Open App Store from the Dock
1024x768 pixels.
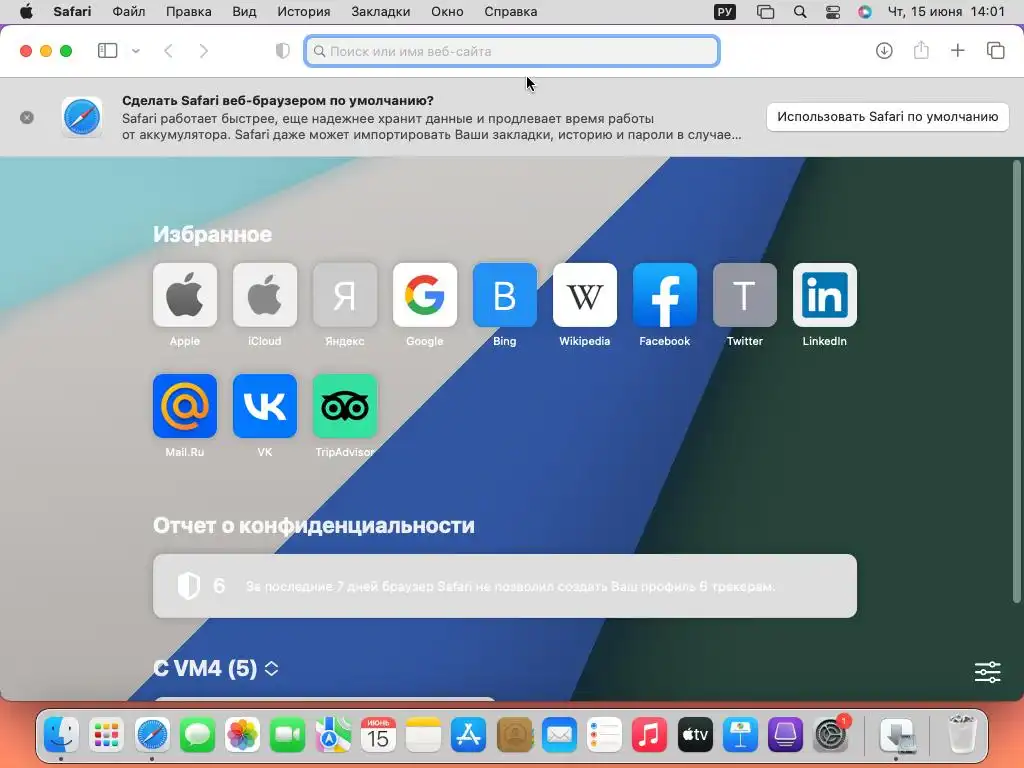pyautogui.click(x=468, y=735)
